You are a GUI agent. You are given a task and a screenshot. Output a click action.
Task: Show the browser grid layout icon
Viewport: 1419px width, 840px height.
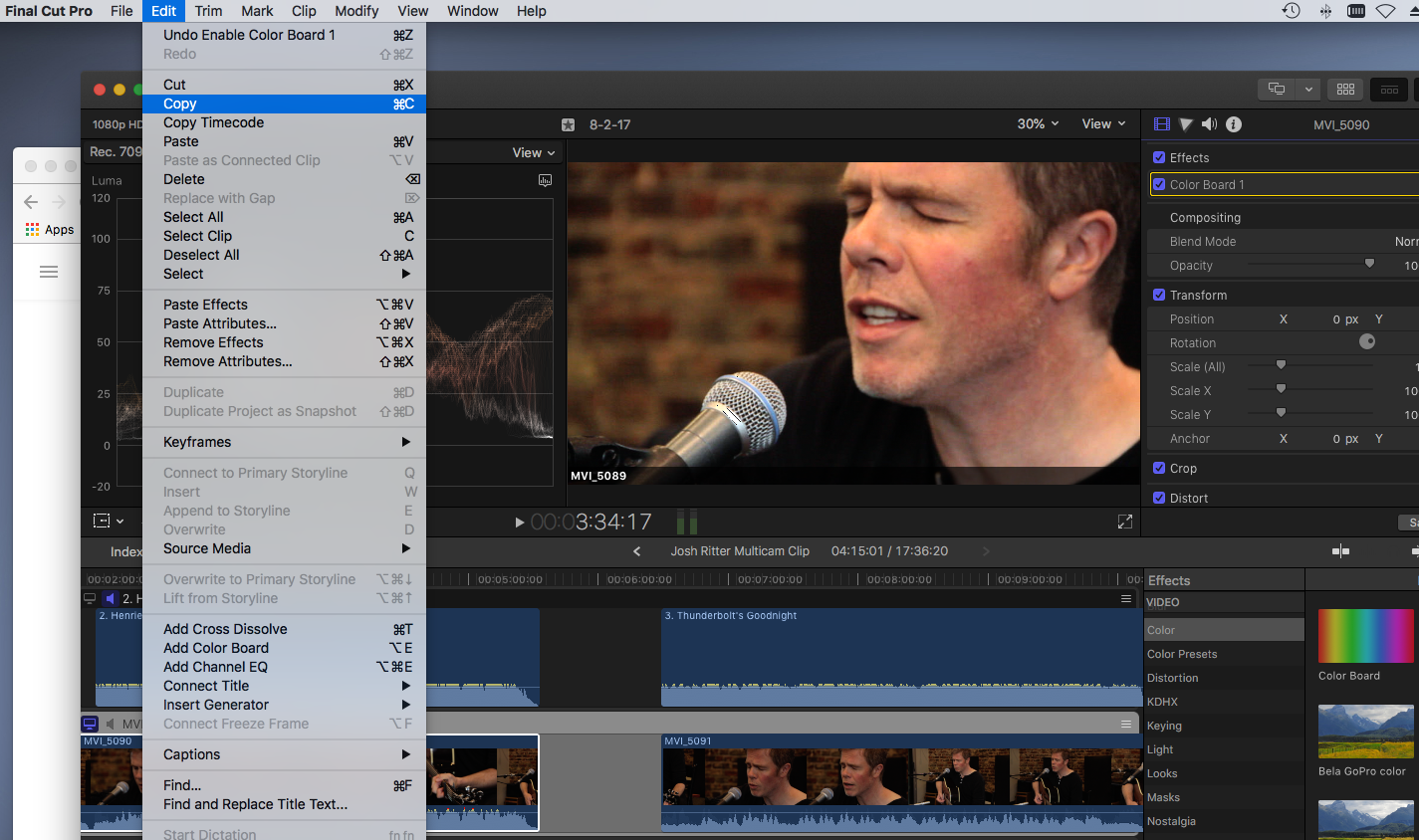(x=1345, y=89)
